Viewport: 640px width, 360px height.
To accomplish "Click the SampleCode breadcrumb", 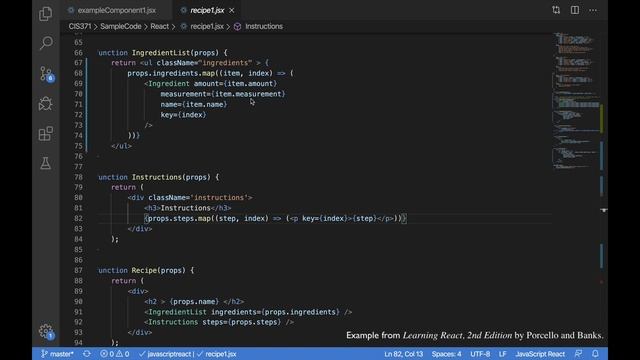I will click(x=120, y=26).
